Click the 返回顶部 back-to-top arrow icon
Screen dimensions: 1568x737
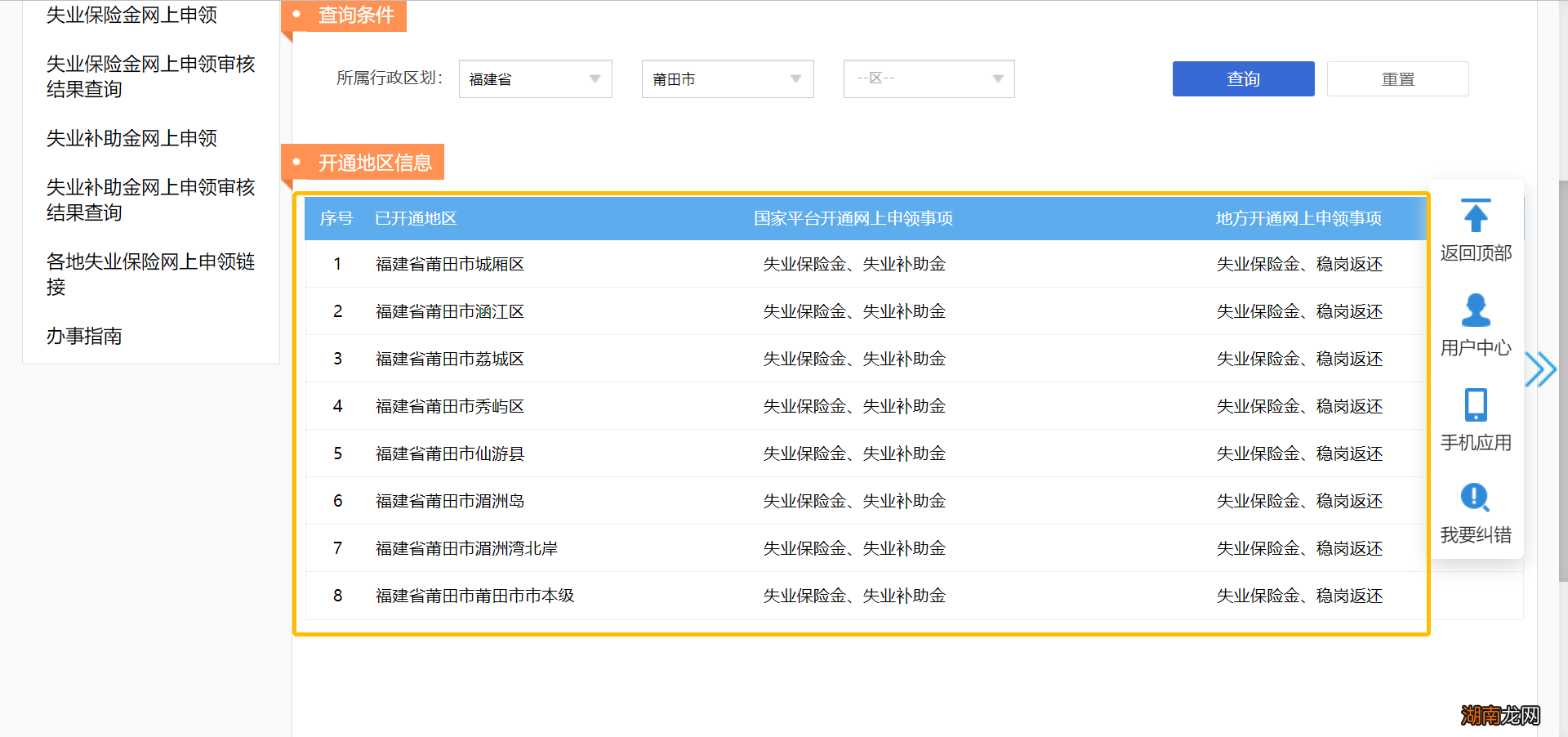tap(1475, 216)
